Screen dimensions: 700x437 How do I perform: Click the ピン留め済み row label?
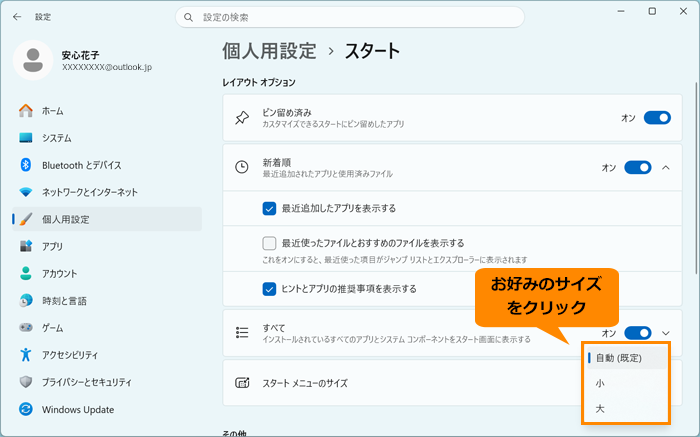[287, 112]
